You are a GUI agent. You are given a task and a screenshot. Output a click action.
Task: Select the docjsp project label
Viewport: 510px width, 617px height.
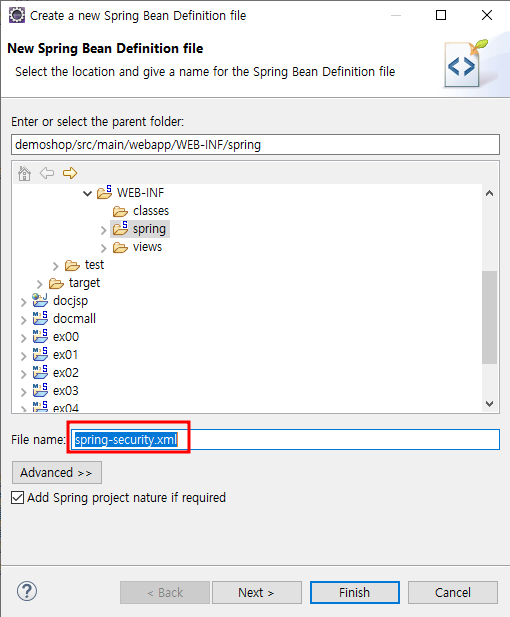tap(70, 301)
